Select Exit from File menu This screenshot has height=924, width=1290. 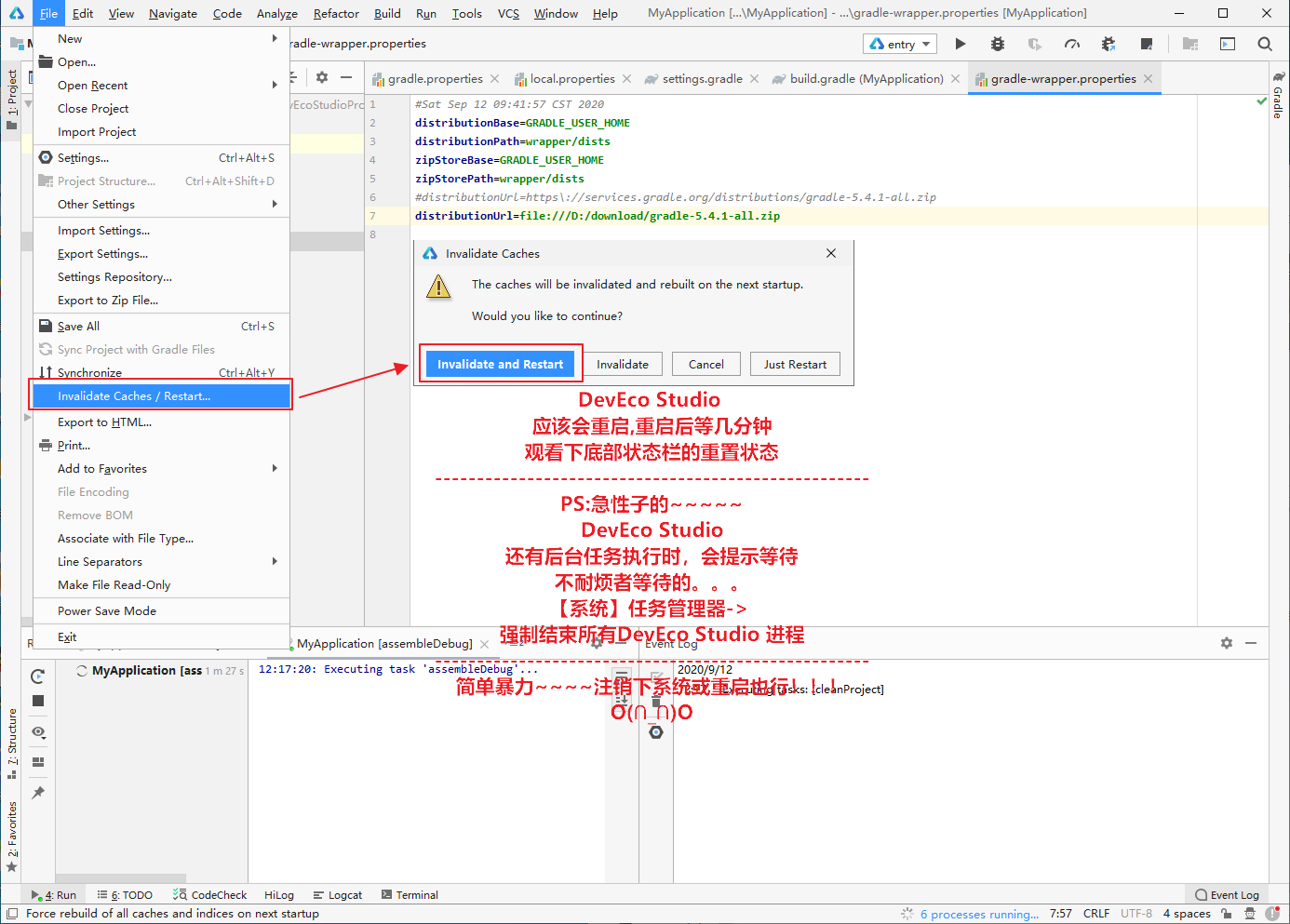point(161,636)
